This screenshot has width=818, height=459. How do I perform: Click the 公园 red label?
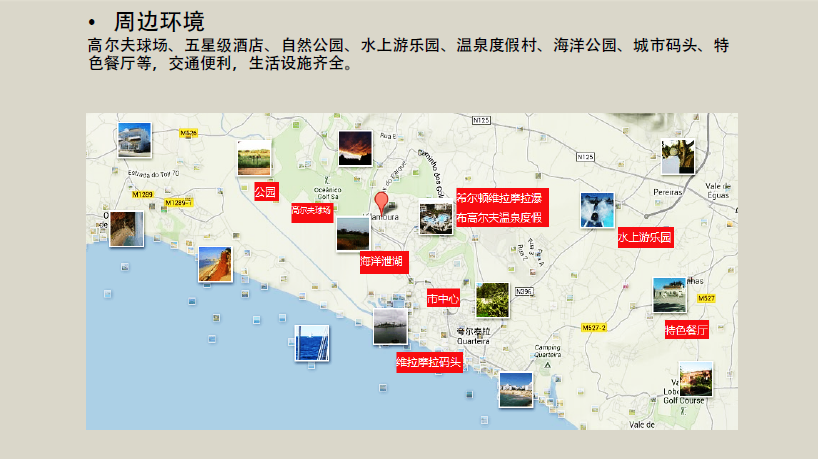(266, 192)
